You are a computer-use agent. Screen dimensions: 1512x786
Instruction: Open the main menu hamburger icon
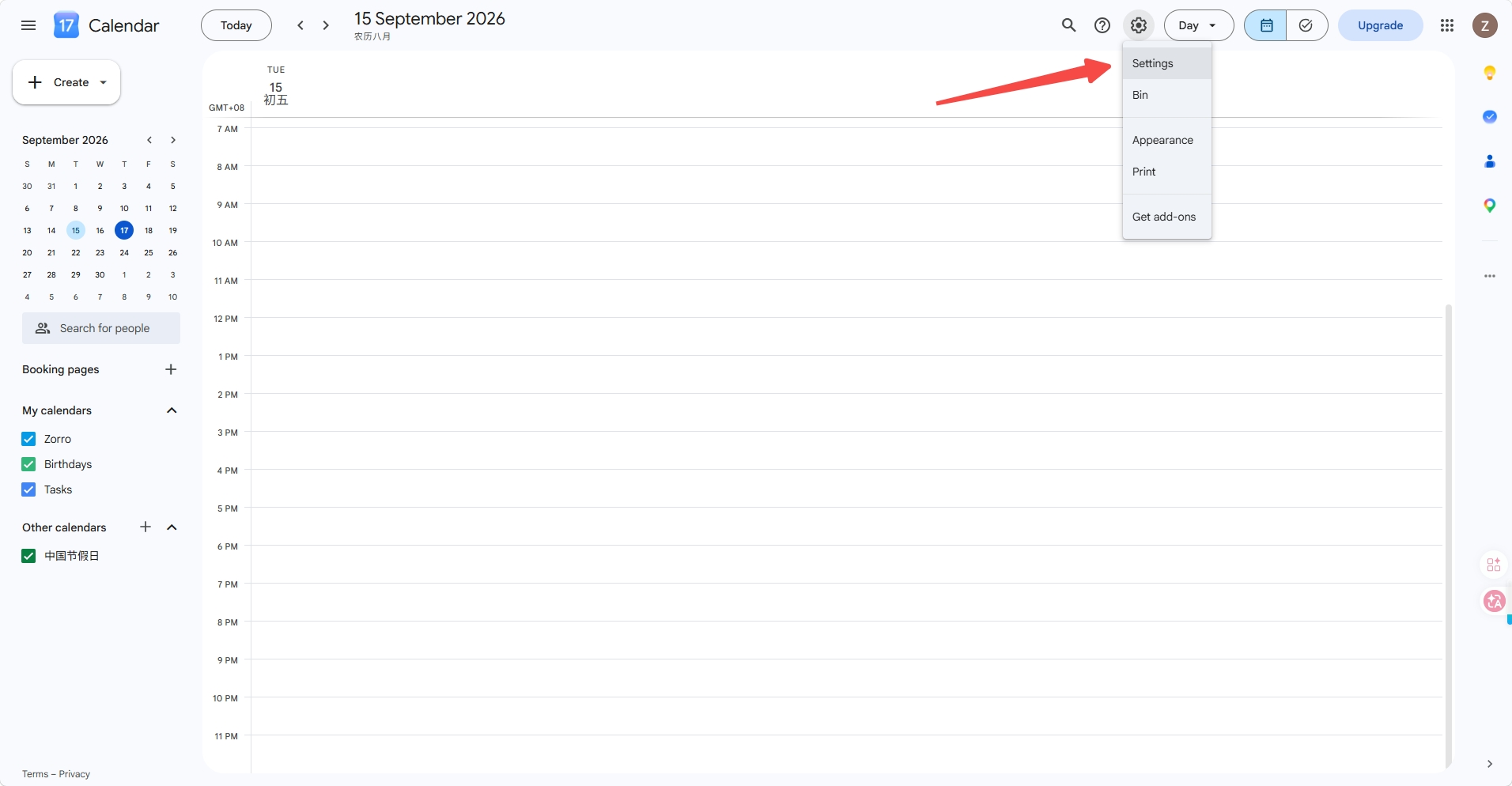click(x=28, y=25)
